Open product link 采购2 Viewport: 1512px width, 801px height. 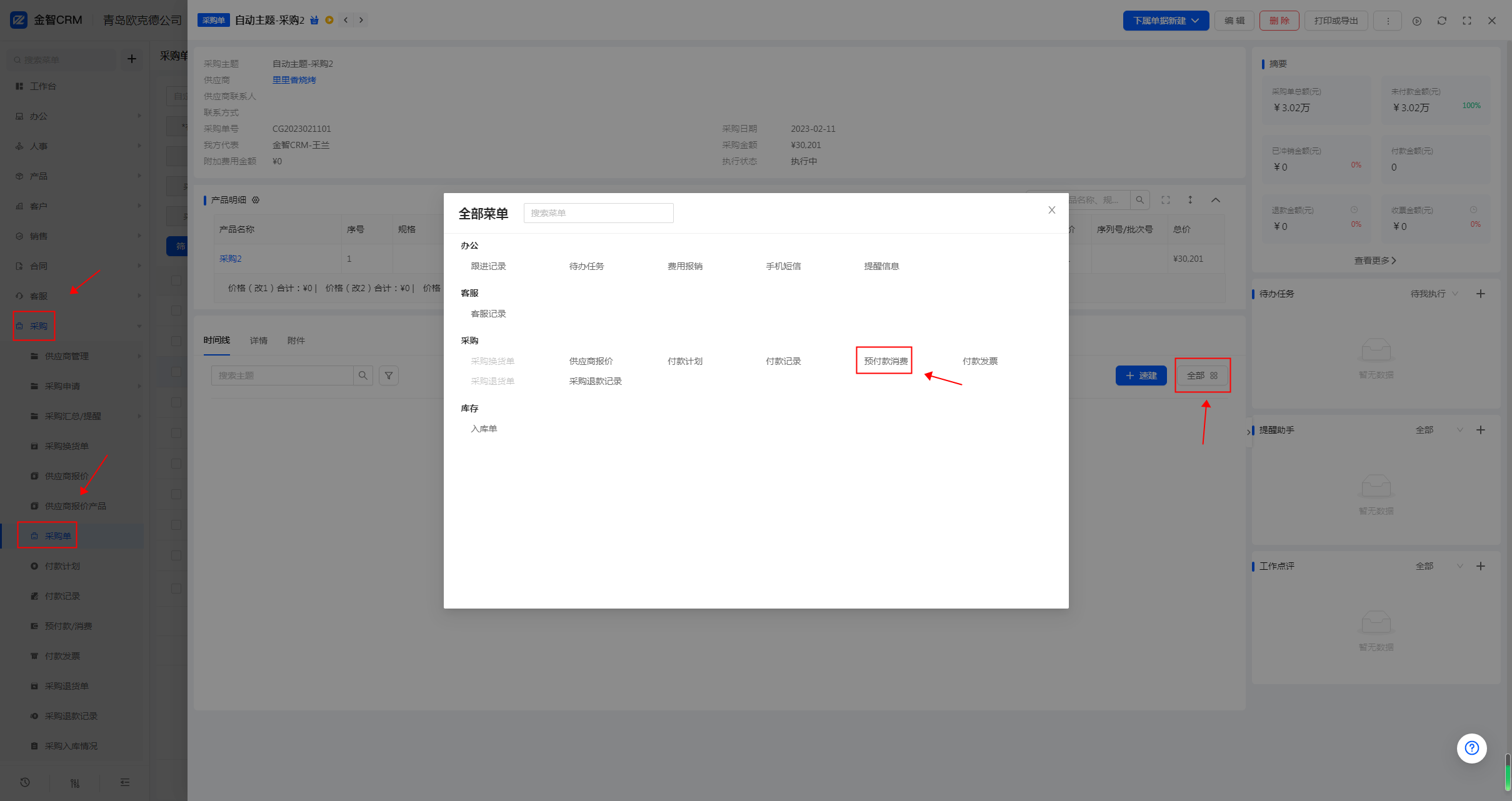pos(230,259)
